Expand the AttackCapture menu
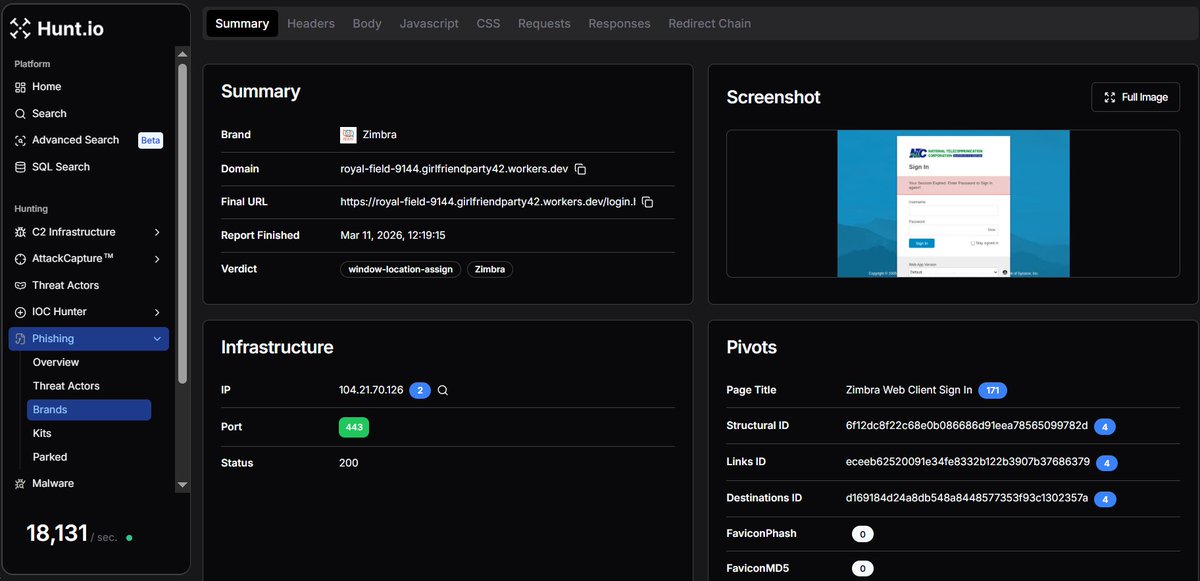The height and width of the screenshot is (581, 1200). tap(157, 259)
